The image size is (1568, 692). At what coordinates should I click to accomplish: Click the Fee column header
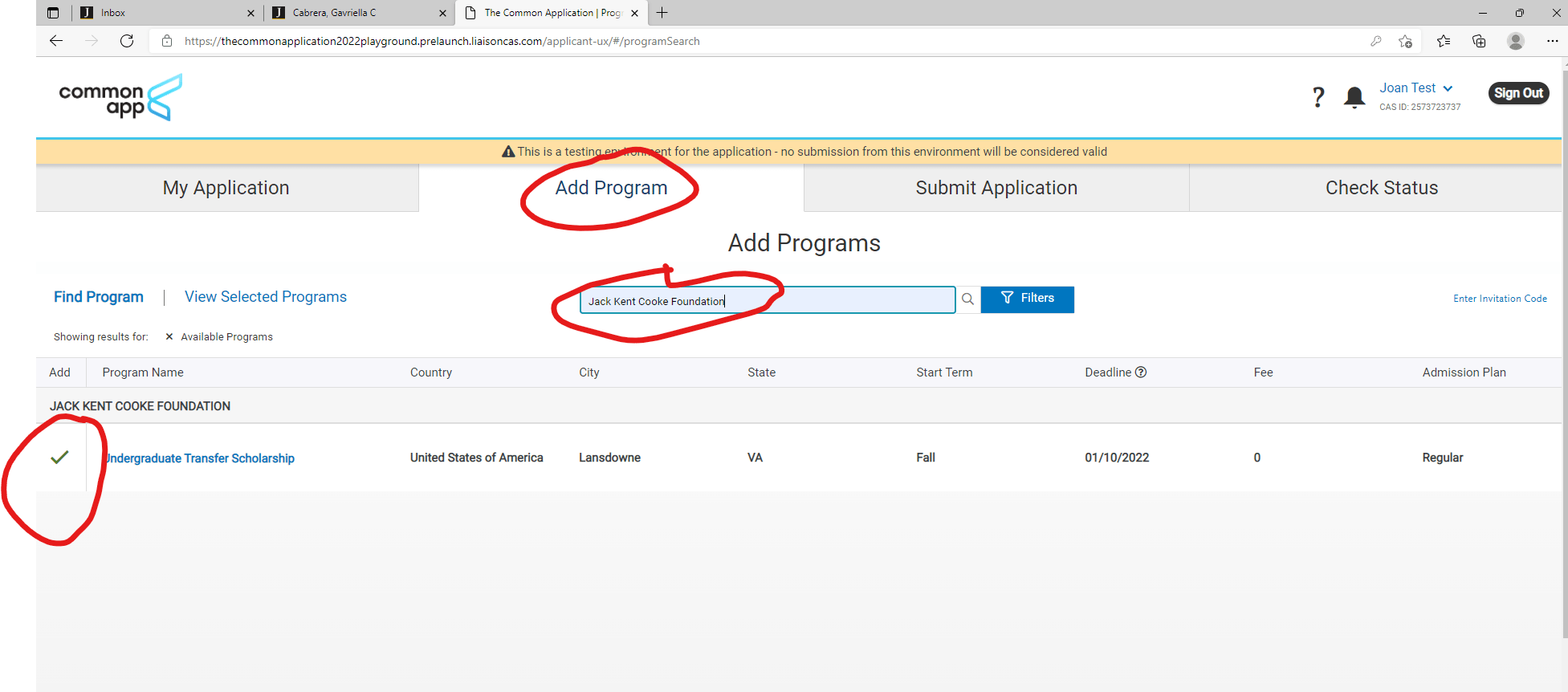pos(1264,372)
